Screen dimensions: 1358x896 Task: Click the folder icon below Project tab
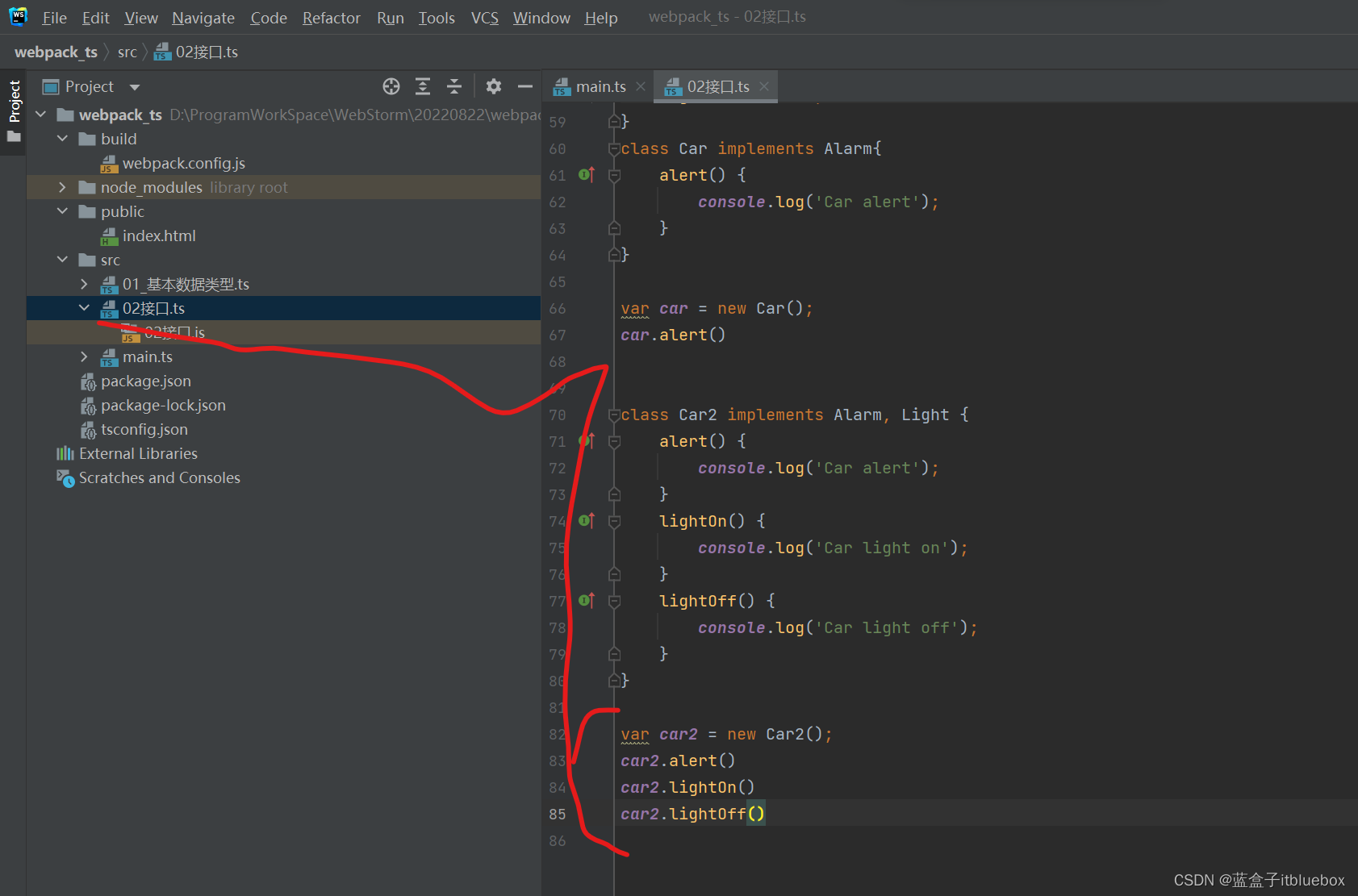(x=14, y=136)
